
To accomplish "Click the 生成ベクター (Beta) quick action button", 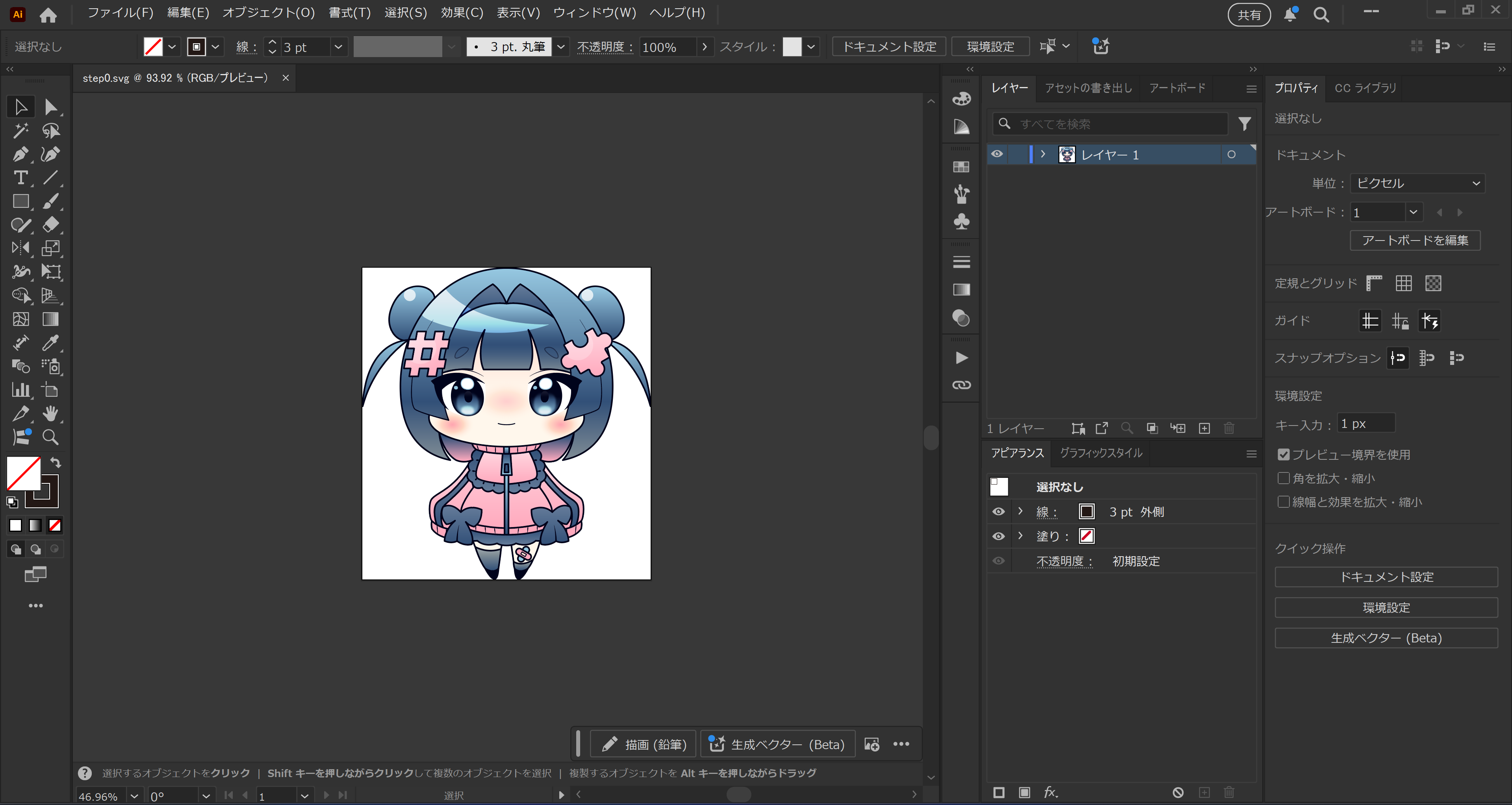I will tap(1386, 638).
